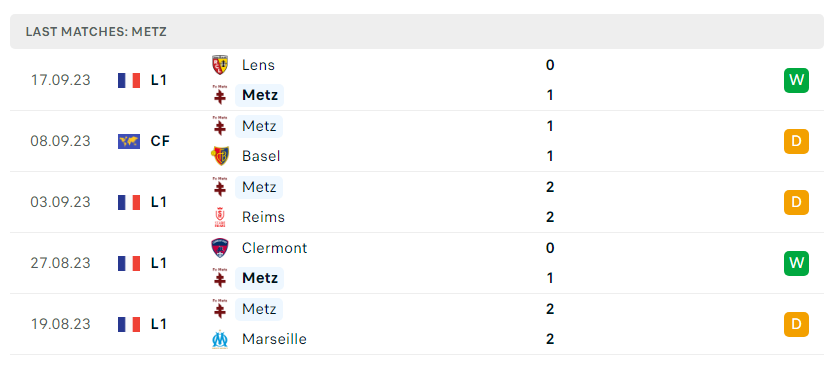The height and width of the screenshot is (368, 828).
Task: Click the world flag beside CF competition
Action: pyautogui.click(x=129, y=141)
